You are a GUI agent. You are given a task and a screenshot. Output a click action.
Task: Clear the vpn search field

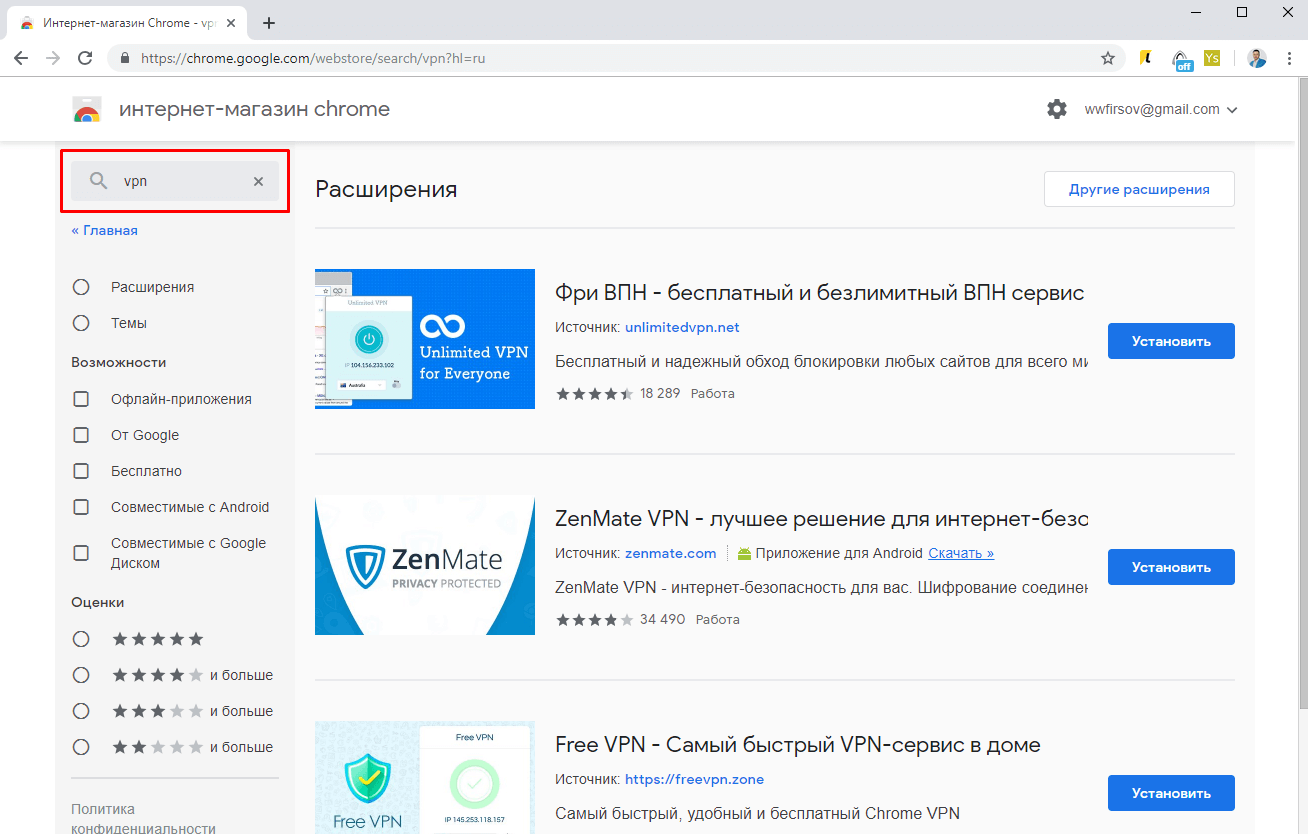[x=258, y=181]
